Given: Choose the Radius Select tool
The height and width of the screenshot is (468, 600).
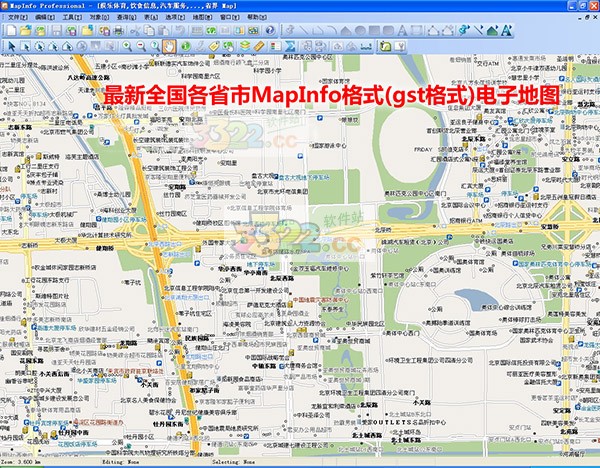Looking at the screenshot, I should pos(39,46).
